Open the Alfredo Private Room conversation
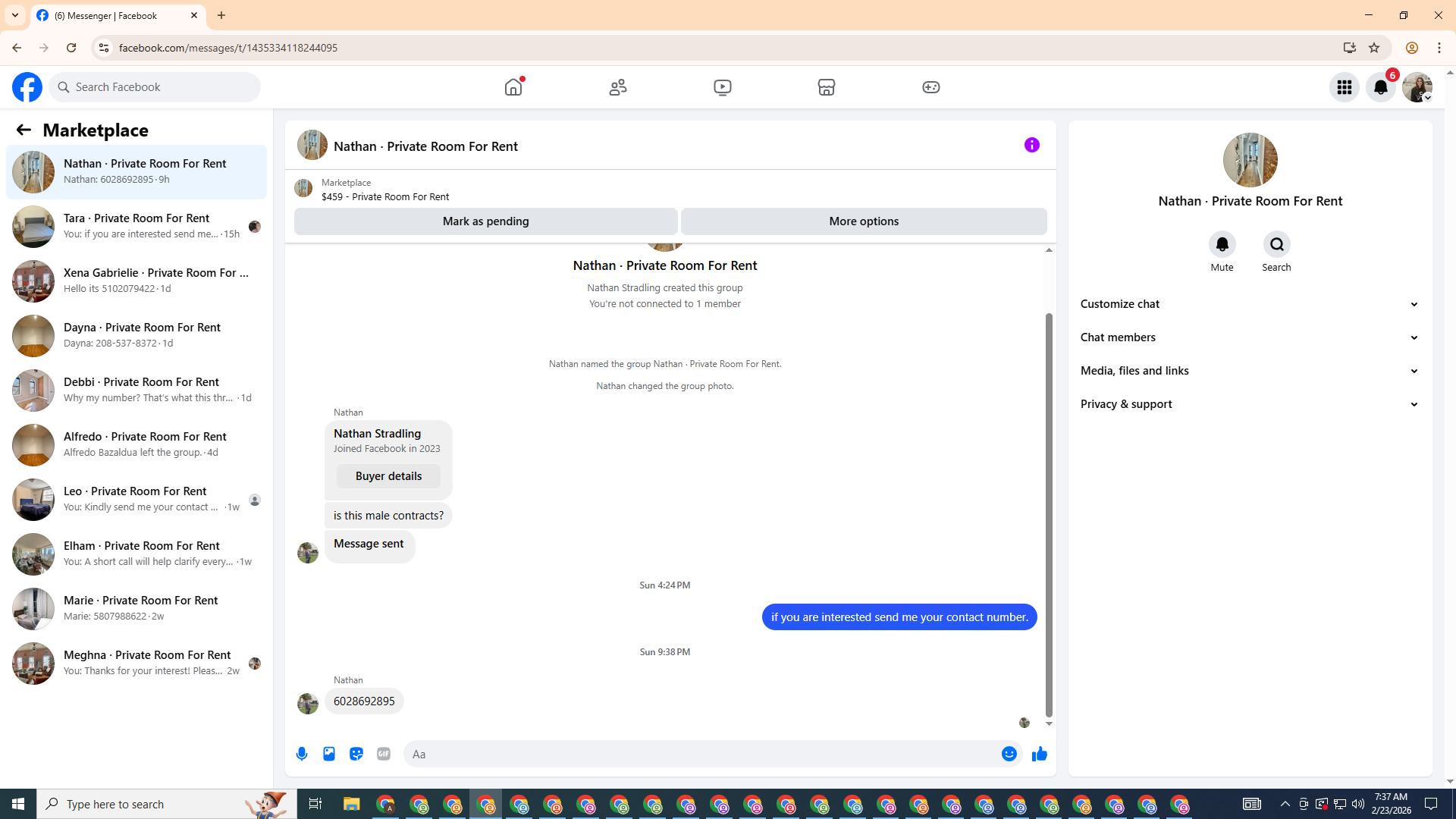This screenshot has width=1456, height=819. 136,445
